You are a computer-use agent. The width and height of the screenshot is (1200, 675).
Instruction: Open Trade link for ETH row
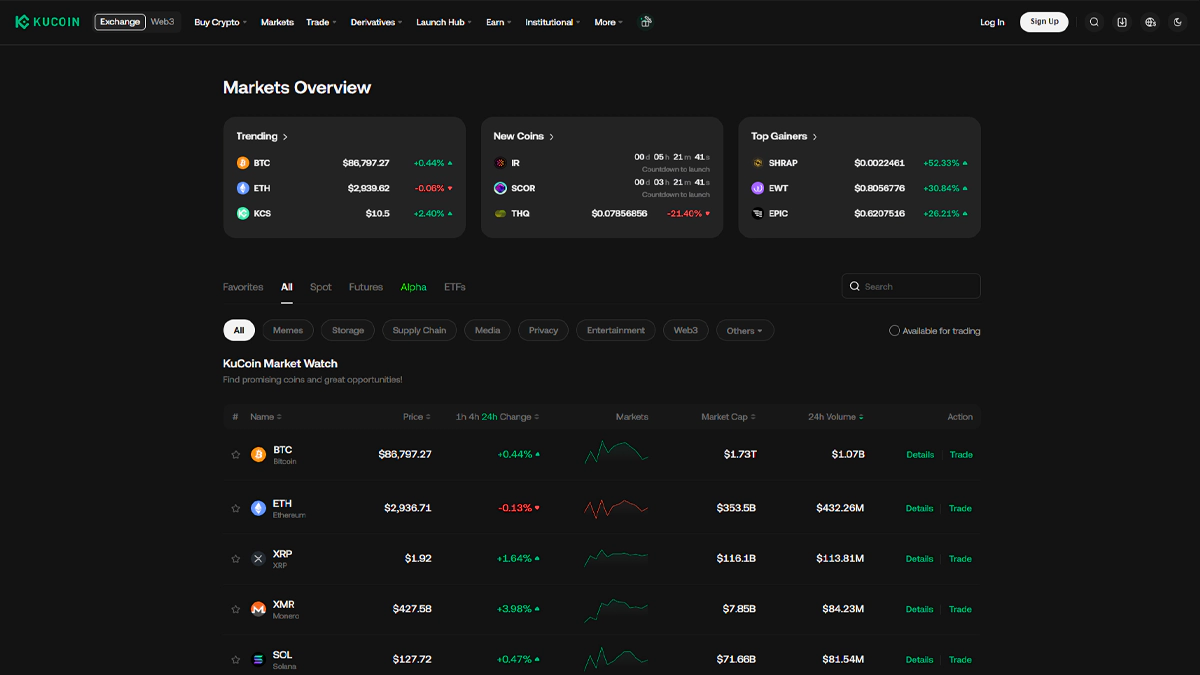point(960,508)
